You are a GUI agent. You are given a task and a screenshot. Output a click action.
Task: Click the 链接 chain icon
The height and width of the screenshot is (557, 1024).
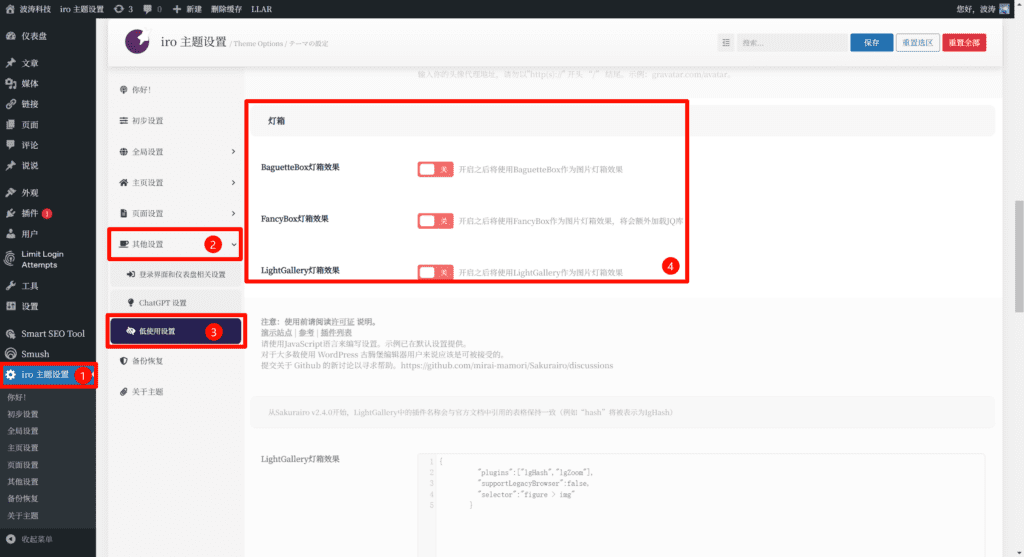click(10, 104)
